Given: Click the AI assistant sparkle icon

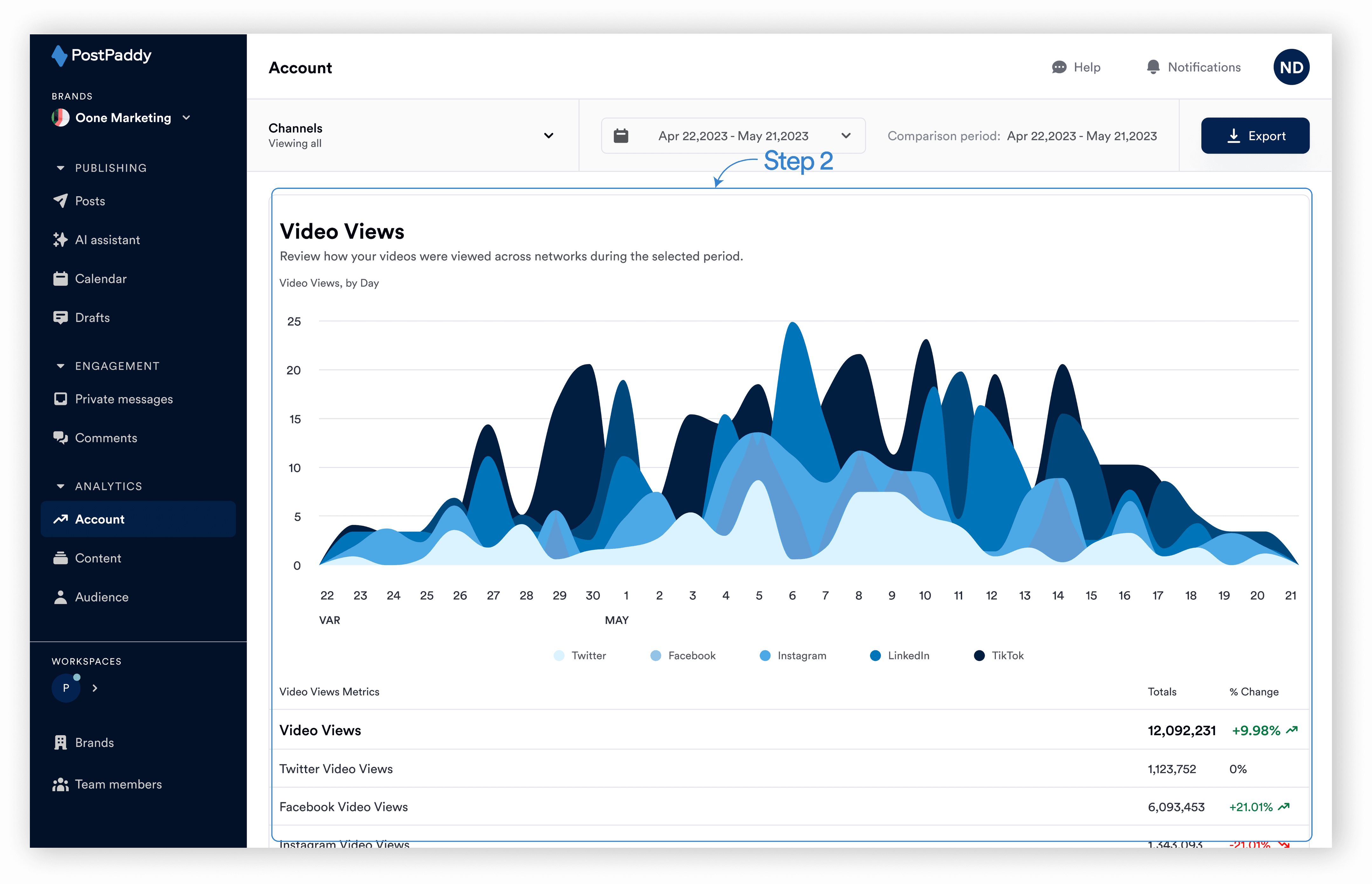Looking at the screenshot, I should click(x=60, y=240).
